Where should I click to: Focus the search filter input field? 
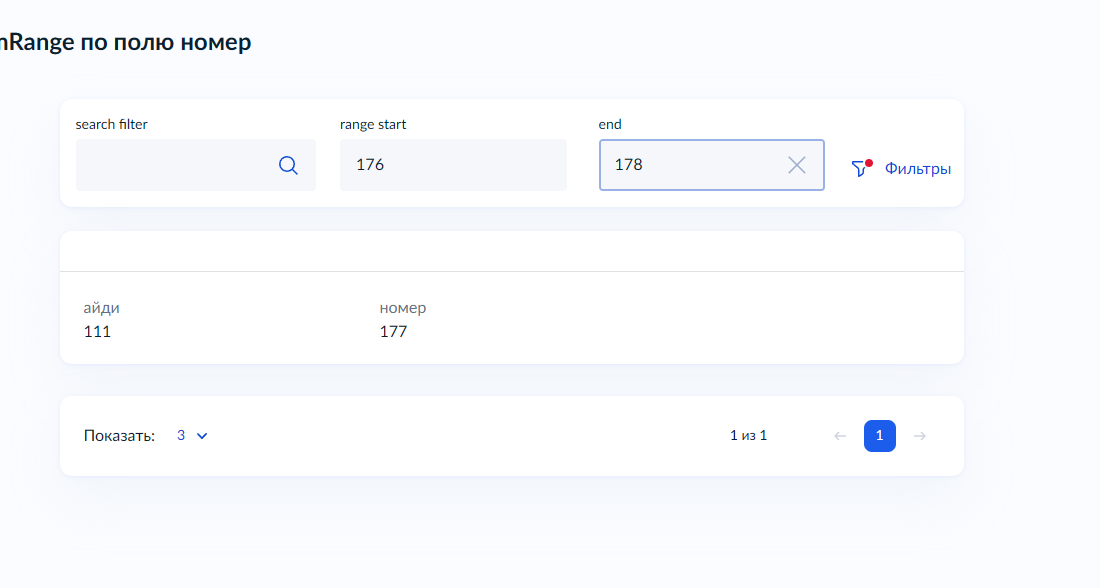point(175,165)
